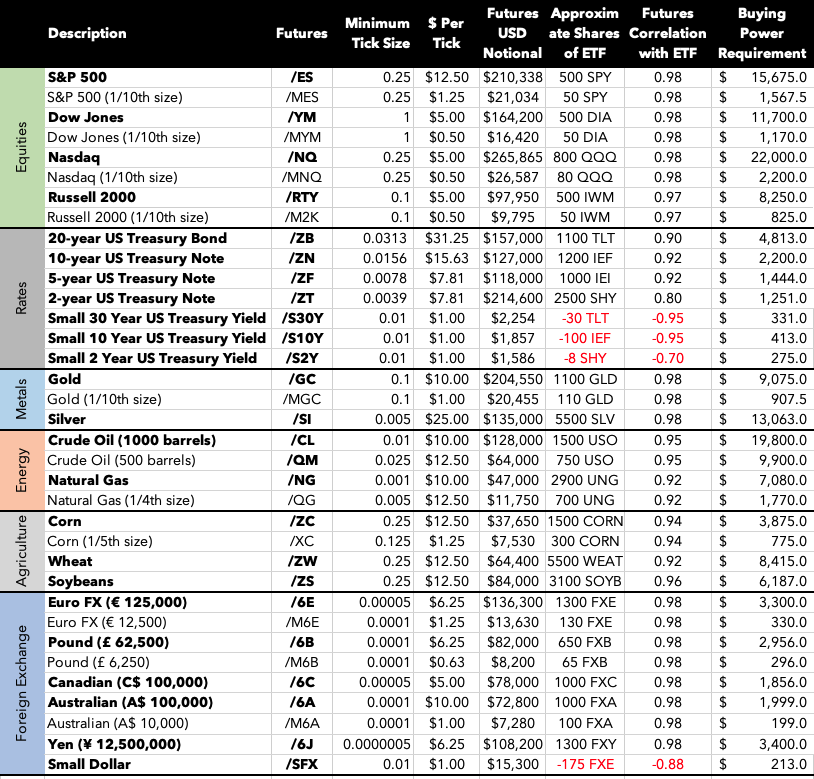This screenshot has height=779, width=814.
Task: Click 20-year US Treasury Bond row label
Action: [138, 238]
